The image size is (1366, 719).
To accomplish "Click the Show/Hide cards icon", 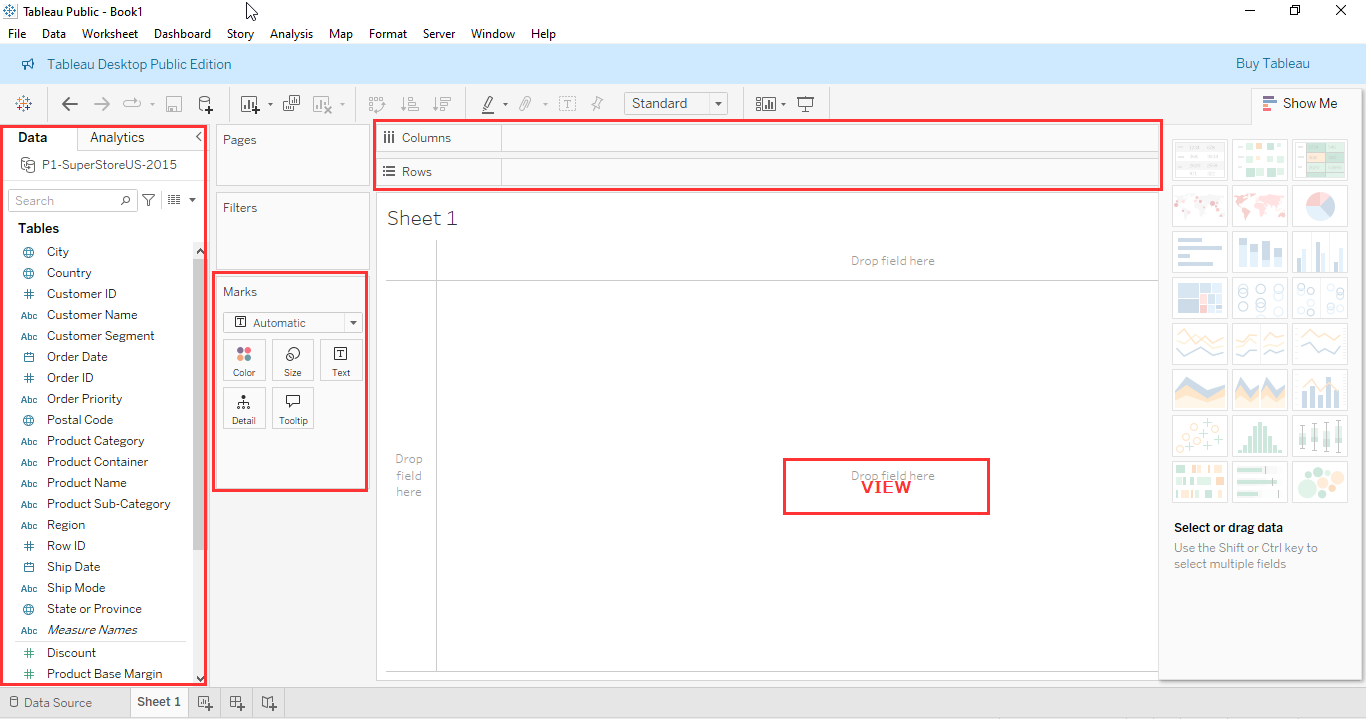I will tap(766, 103).
